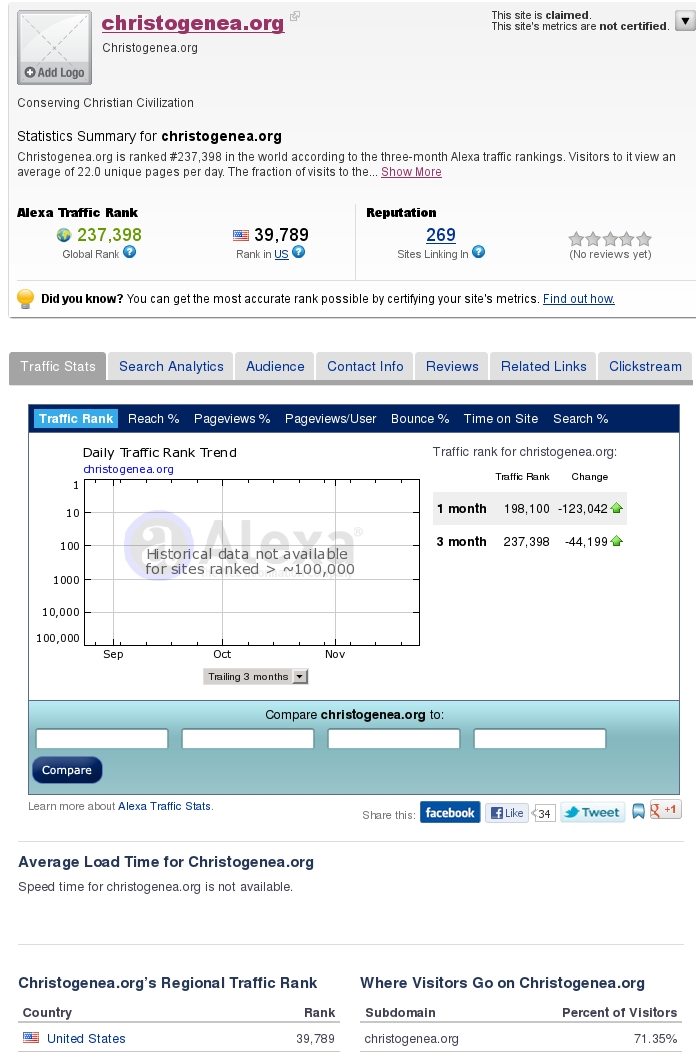Follow the Find out how link
The height and width of the screenshot is (1056, 696).
click(579, 298)
